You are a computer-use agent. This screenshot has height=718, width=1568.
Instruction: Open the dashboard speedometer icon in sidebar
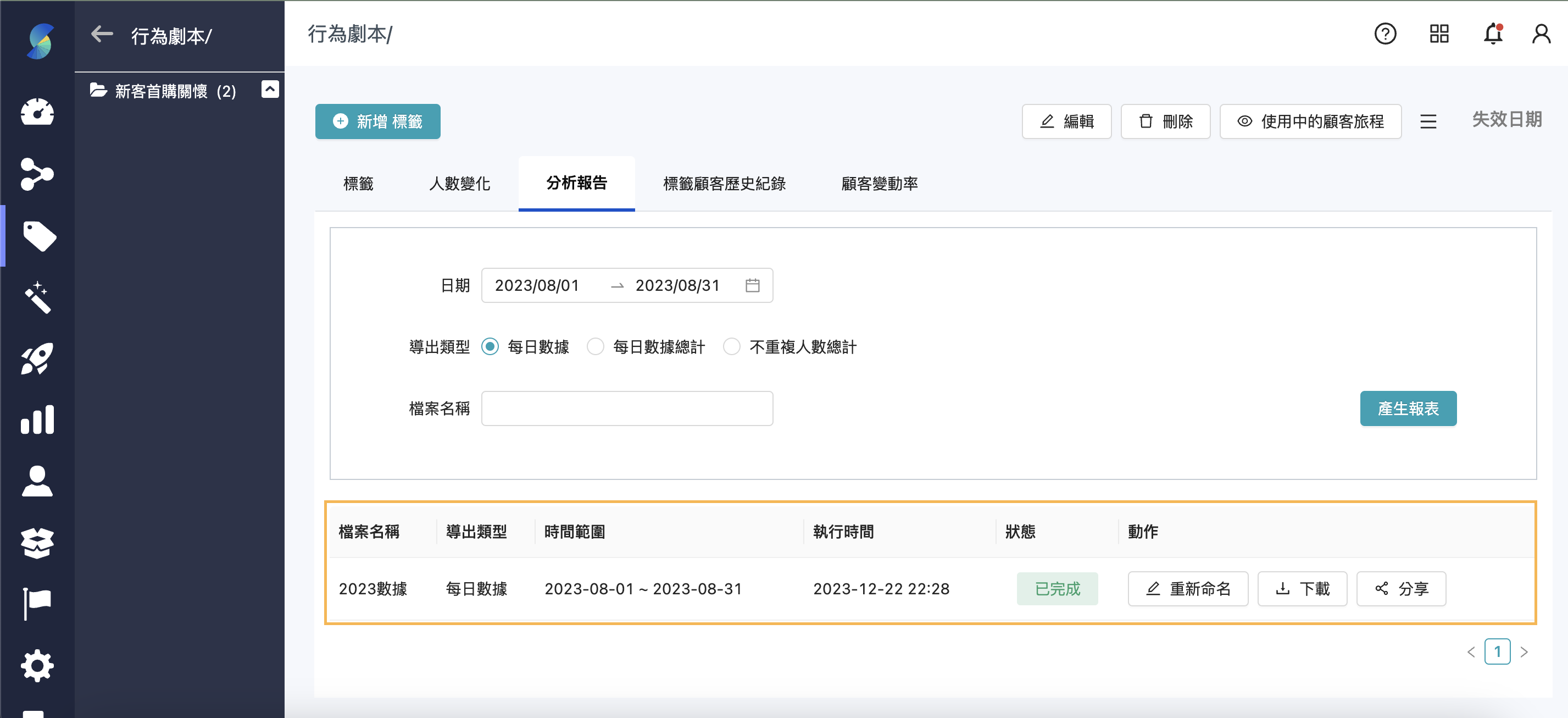[x=37, y=113]
